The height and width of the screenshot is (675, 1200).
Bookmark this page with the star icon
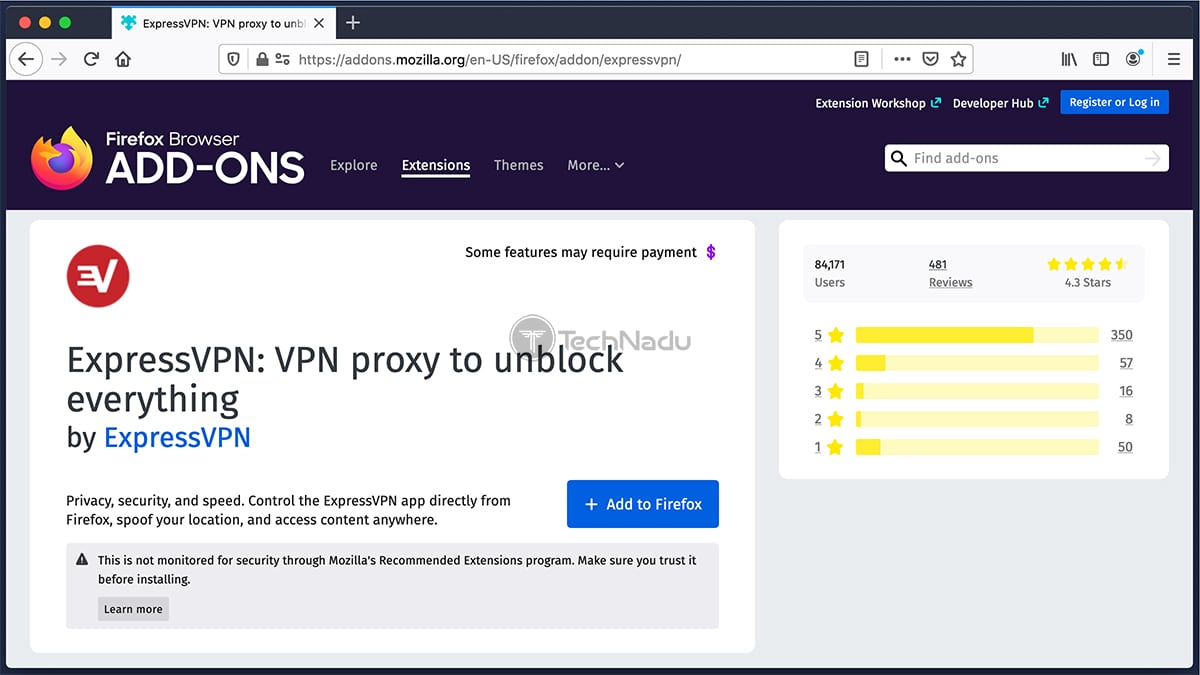tap(958, 59)
